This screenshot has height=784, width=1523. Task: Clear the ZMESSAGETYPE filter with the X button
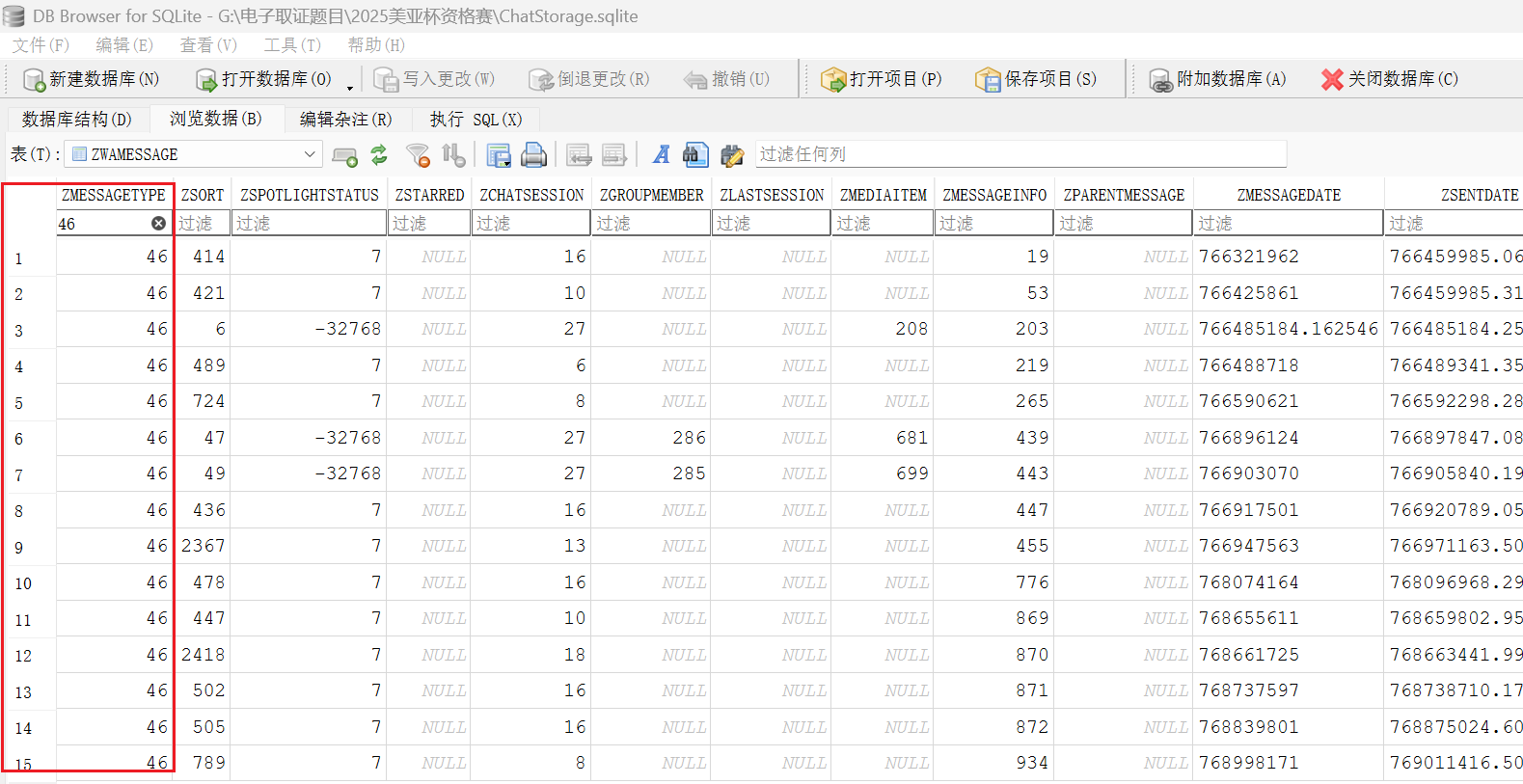click(159, 224)
